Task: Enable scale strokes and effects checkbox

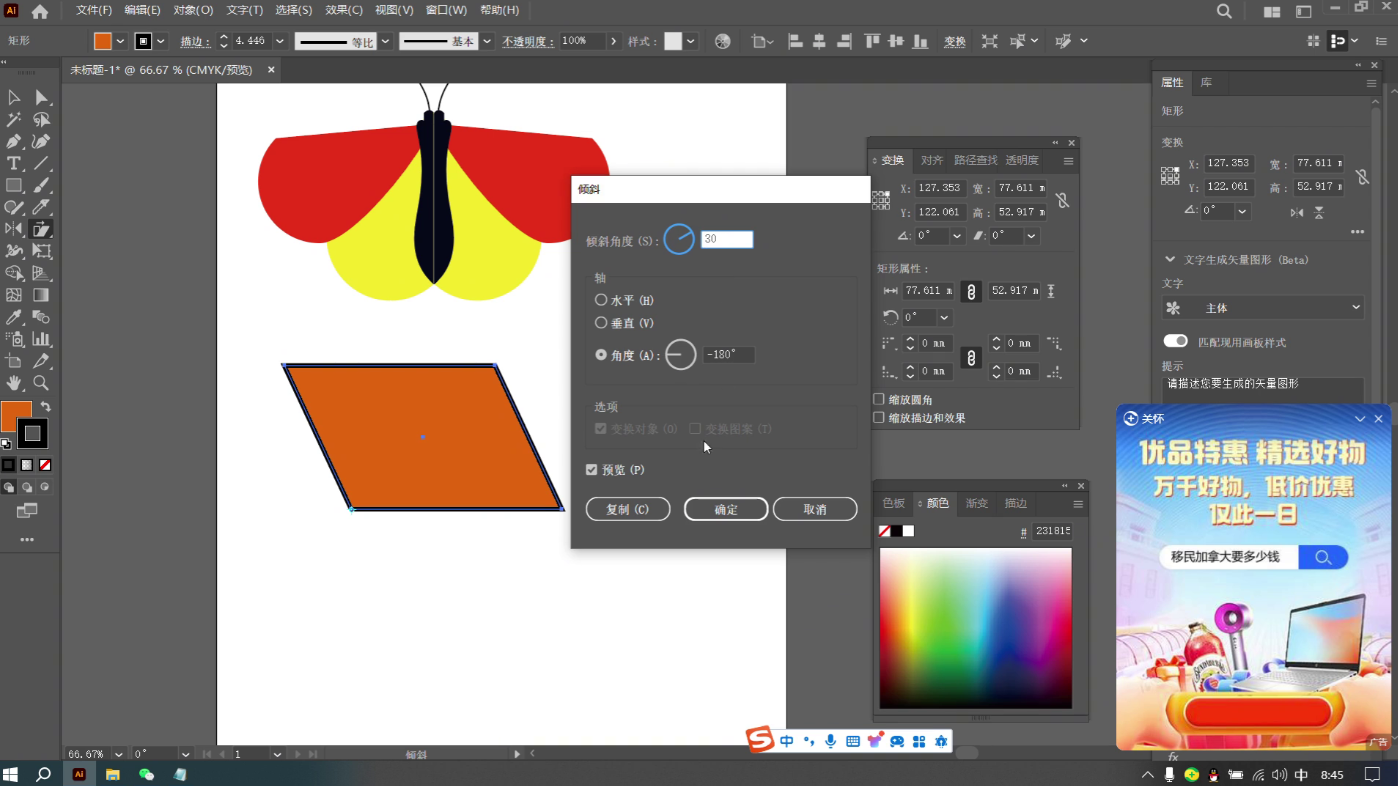Action: 879,418
